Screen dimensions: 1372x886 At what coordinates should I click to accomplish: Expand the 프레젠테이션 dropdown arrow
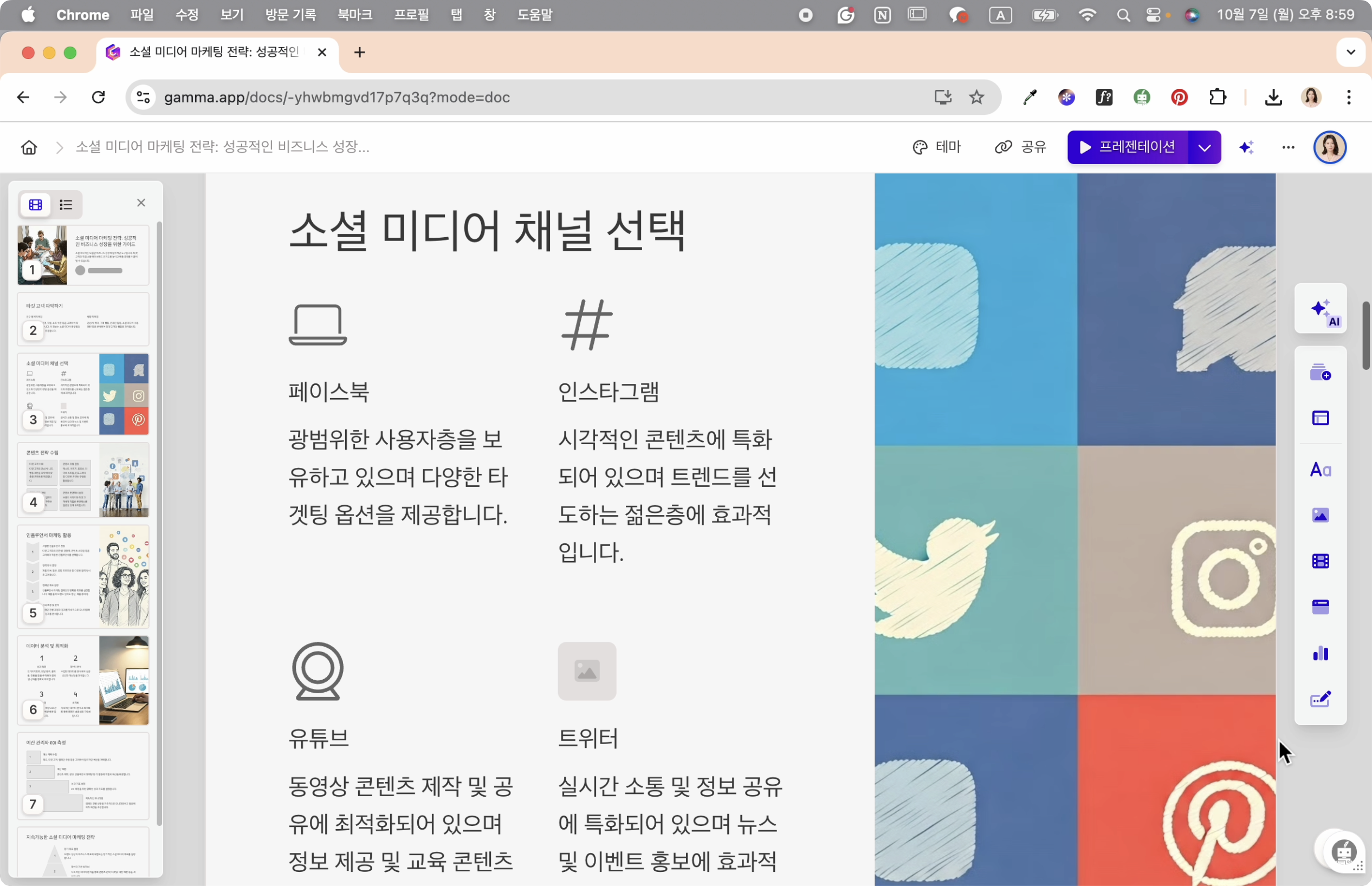pos(1204,147)
